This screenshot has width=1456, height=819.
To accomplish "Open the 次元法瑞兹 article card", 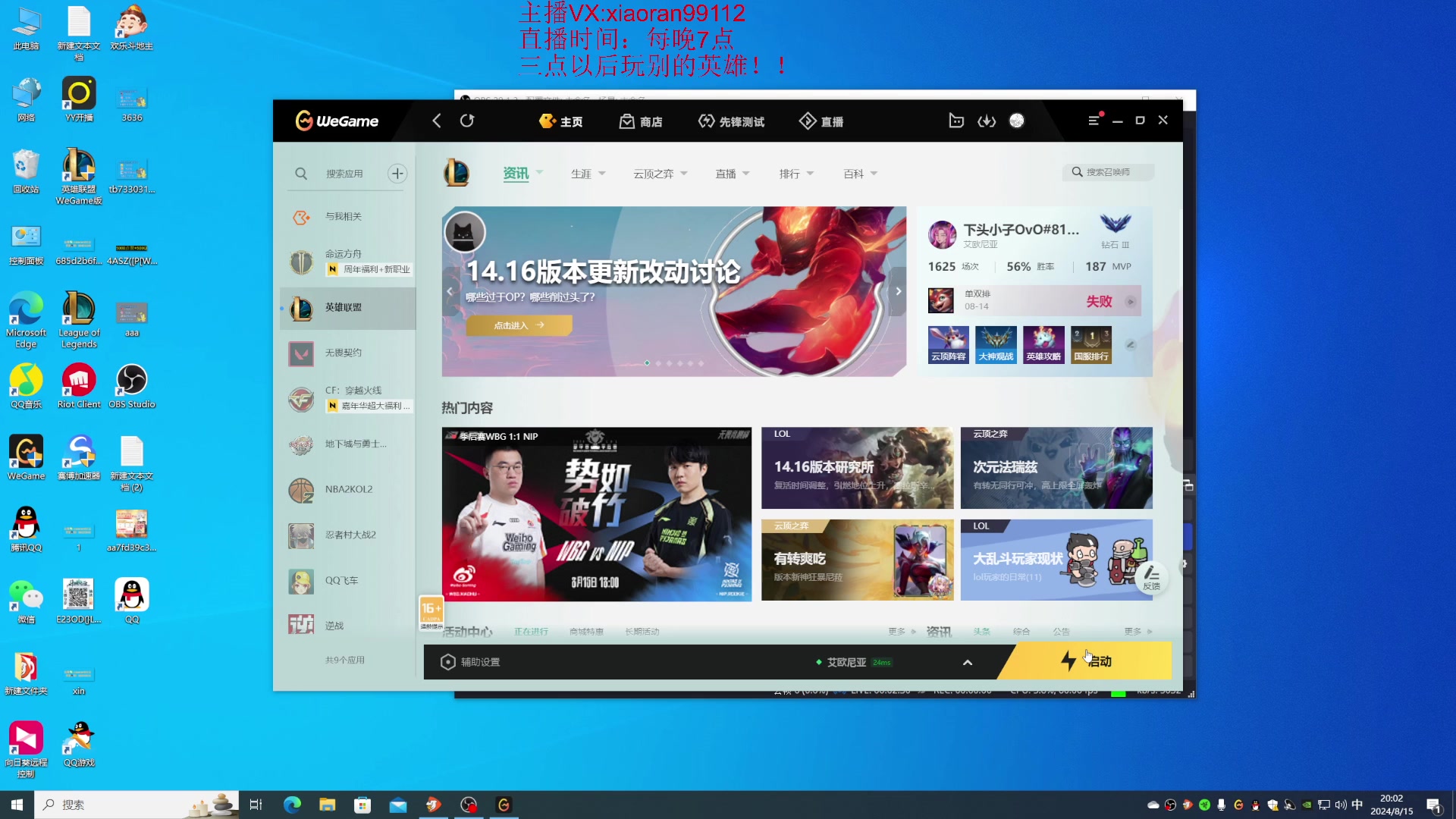I will pyautogui.click(x=1056, y=468).
